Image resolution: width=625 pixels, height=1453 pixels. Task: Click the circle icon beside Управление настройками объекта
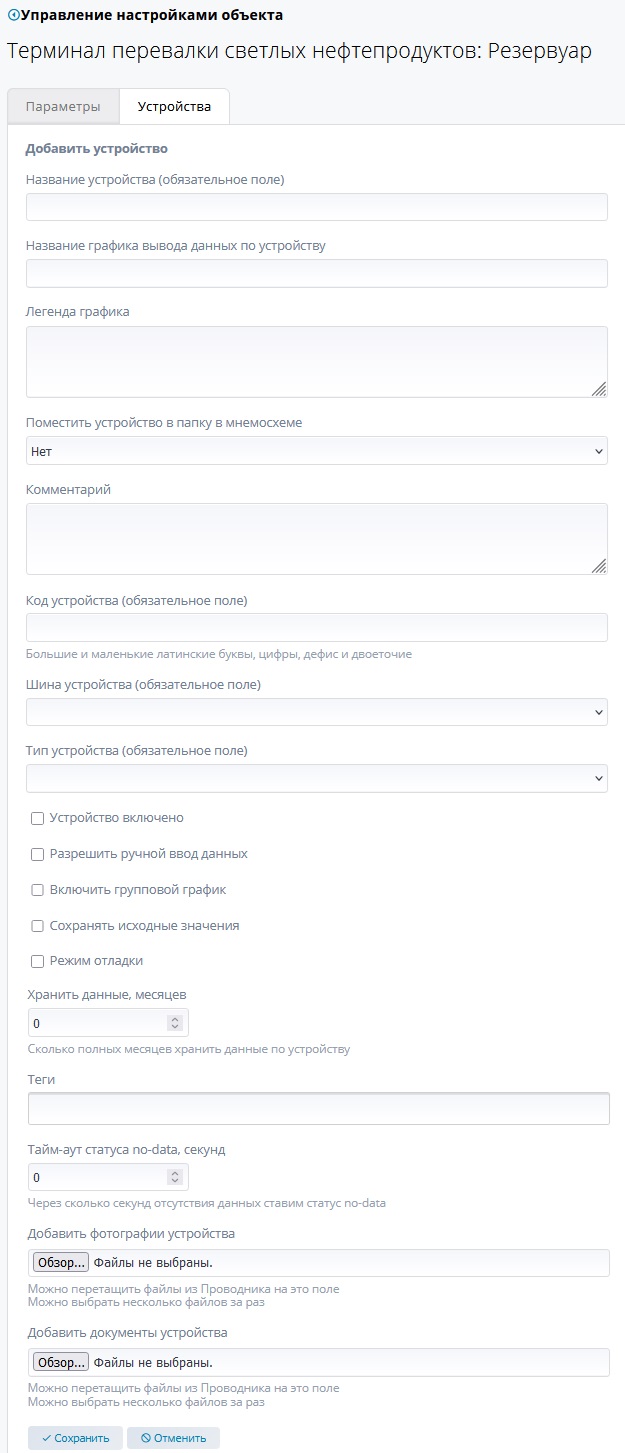click(x=13, y=15)
